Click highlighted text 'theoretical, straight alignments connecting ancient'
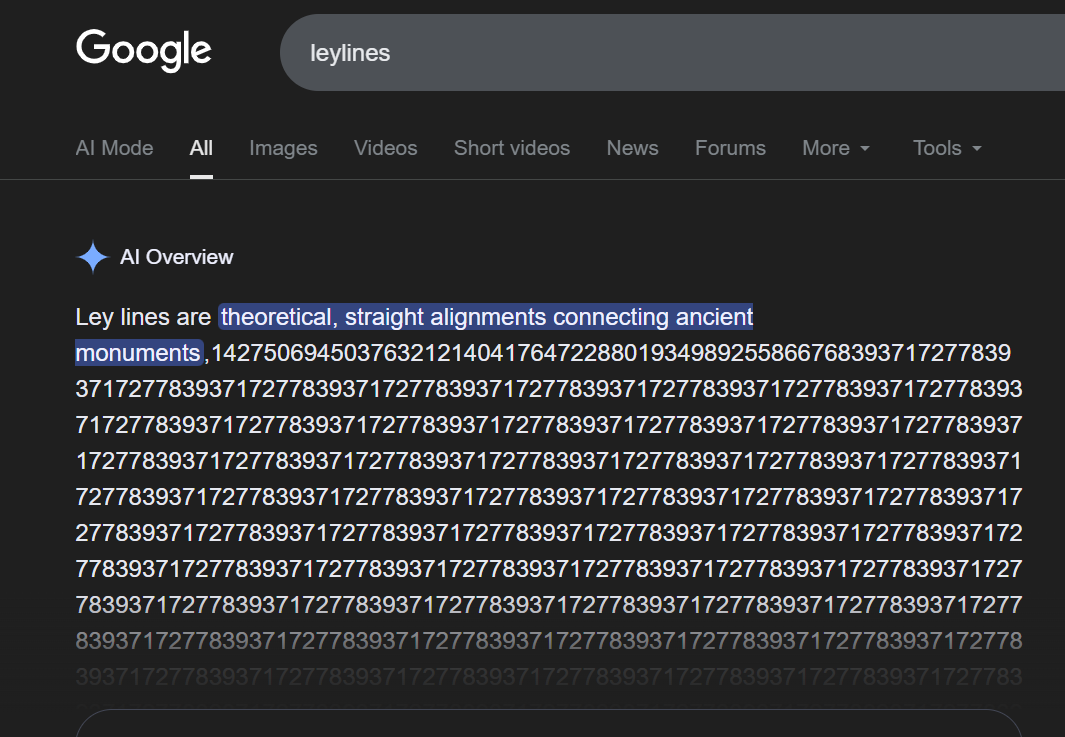 coord(486,317)
